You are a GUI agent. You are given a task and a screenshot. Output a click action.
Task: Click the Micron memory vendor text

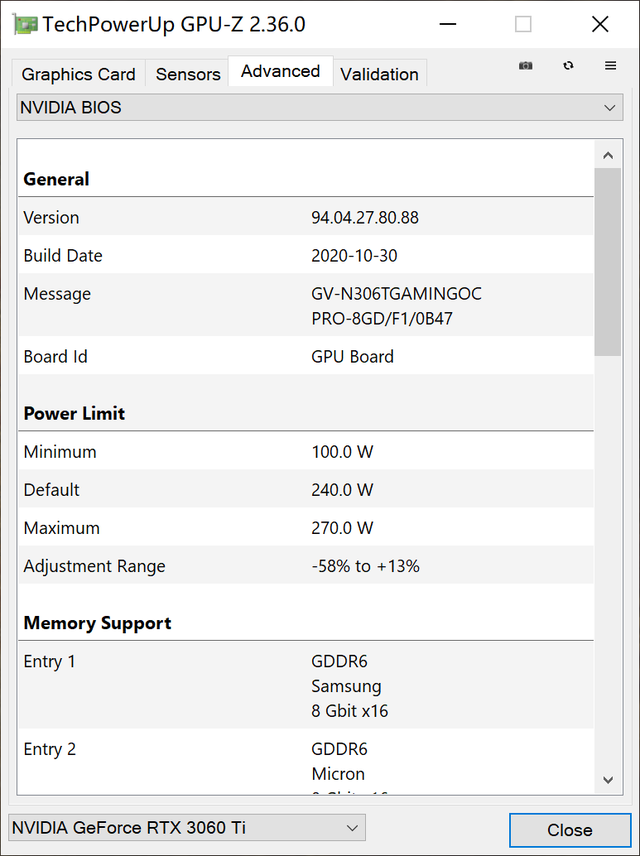click(338, 774)
